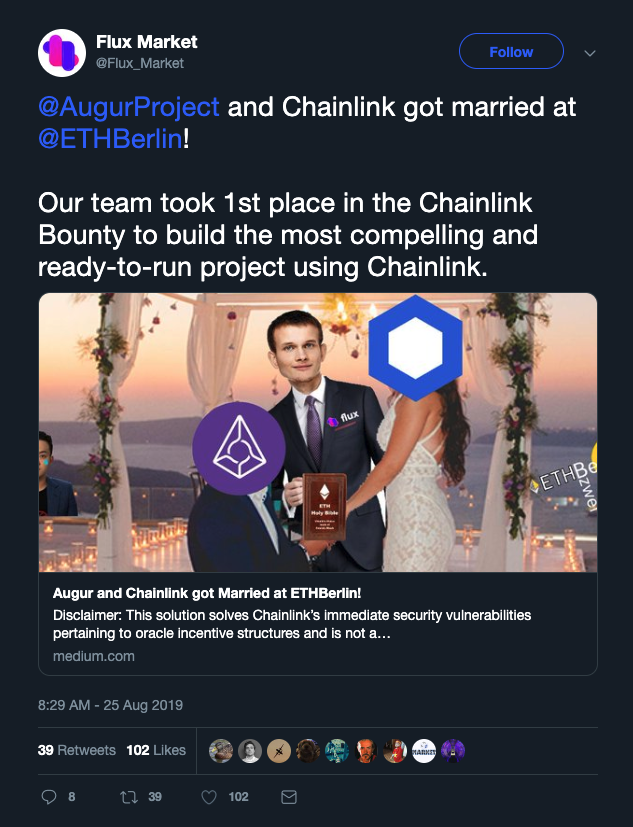View the 102 Likes list

point(156,750)
